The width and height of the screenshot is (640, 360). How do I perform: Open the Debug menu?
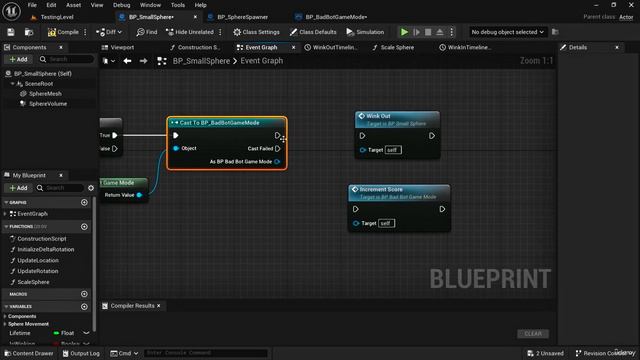tap(121, 5)
